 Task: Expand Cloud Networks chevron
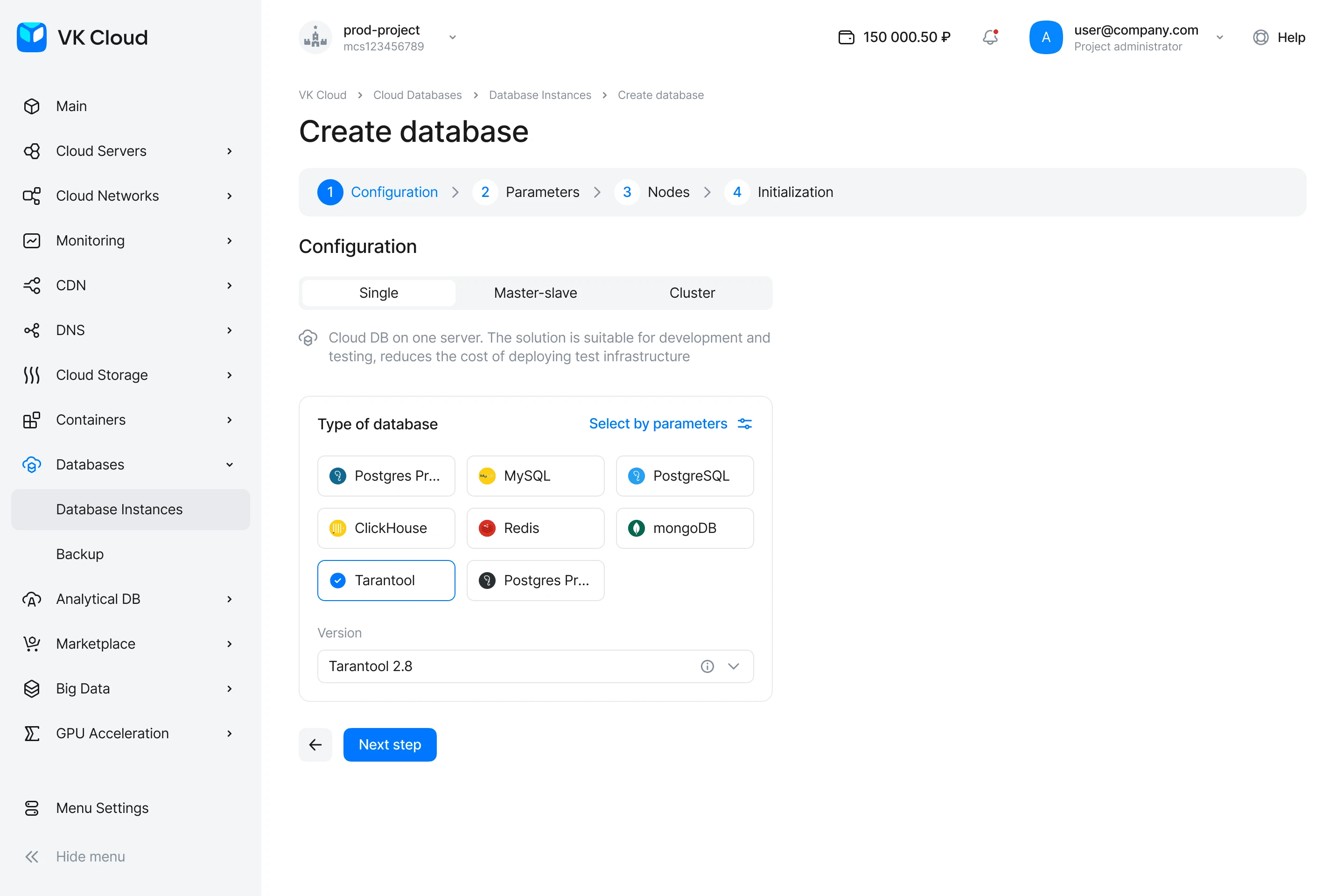click(230, 196)
